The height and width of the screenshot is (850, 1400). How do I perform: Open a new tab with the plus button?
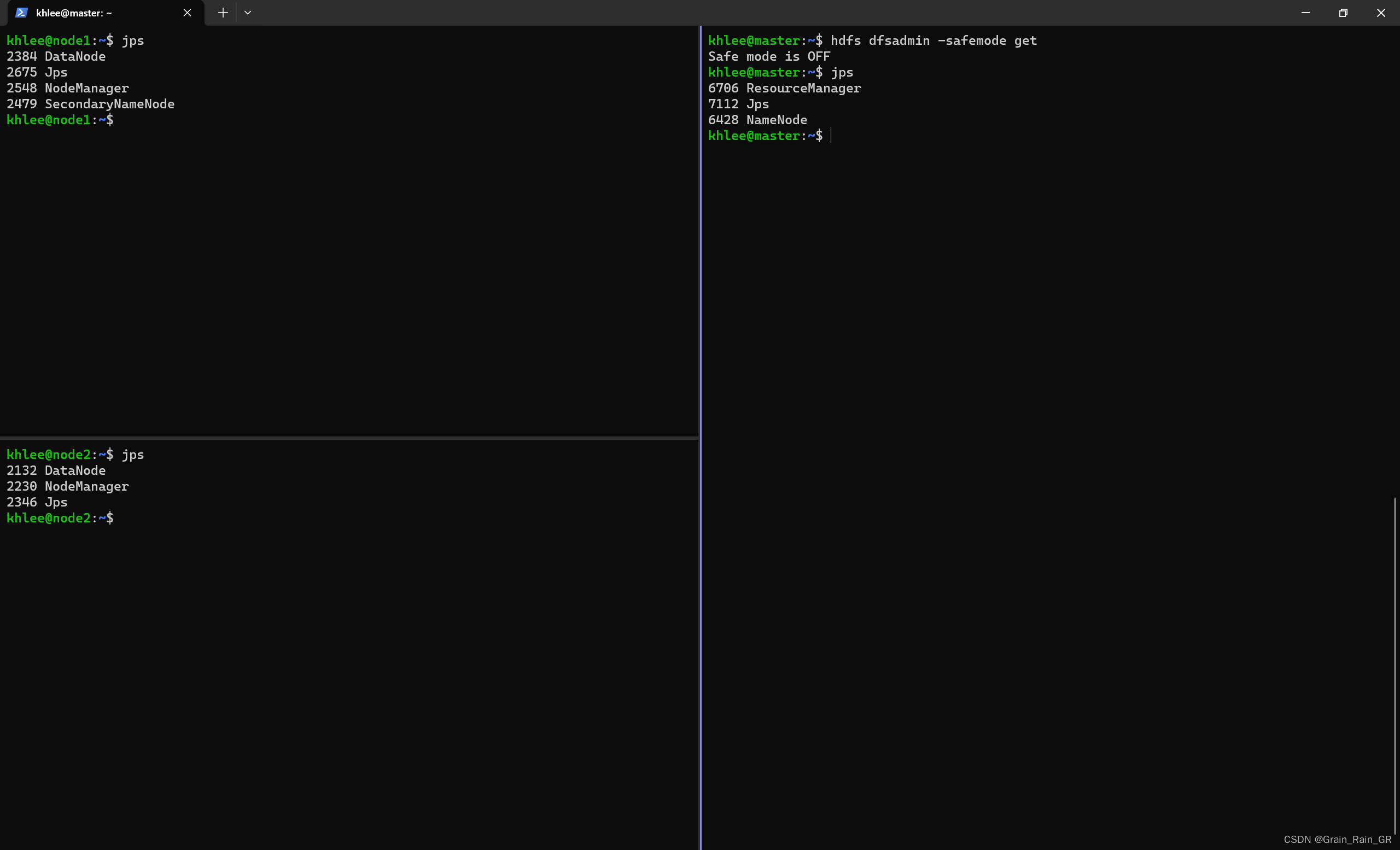(x=223, y=13)
